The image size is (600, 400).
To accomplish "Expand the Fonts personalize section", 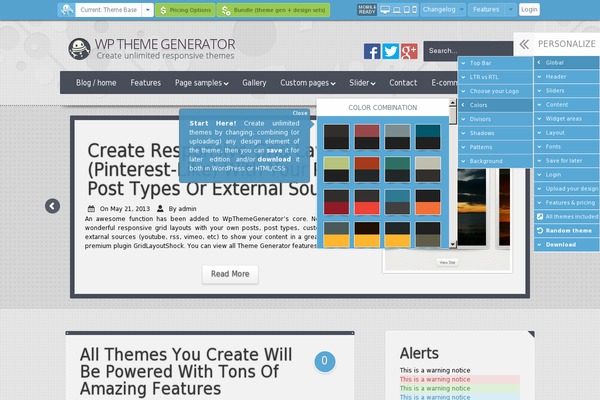I will (x=567, y=147).
